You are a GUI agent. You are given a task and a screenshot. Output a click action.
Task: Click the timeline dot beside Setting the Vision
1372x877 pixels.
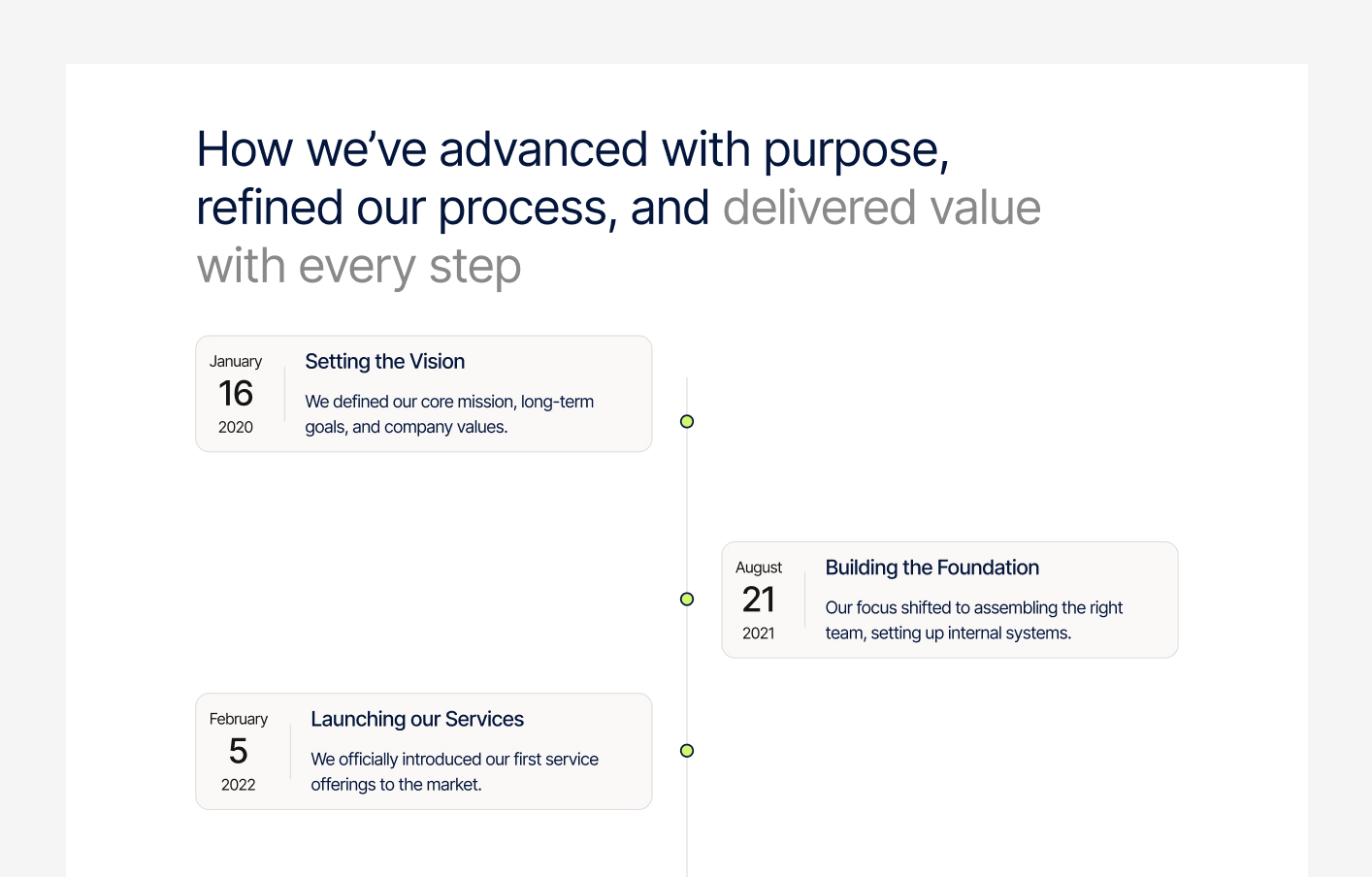click(687, 421)
